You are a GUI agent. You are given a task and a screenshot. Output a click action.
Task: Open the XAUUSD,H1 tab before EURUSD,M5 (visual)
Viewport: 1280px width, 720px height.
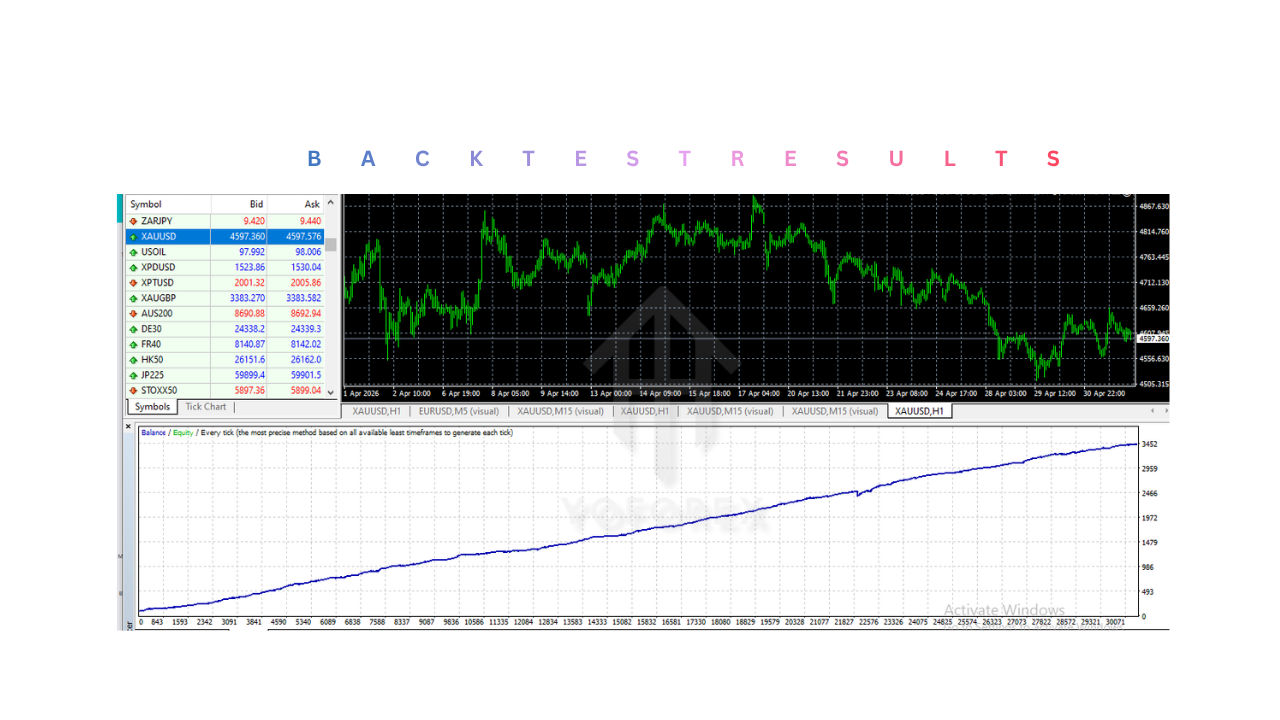click(376, 411)
